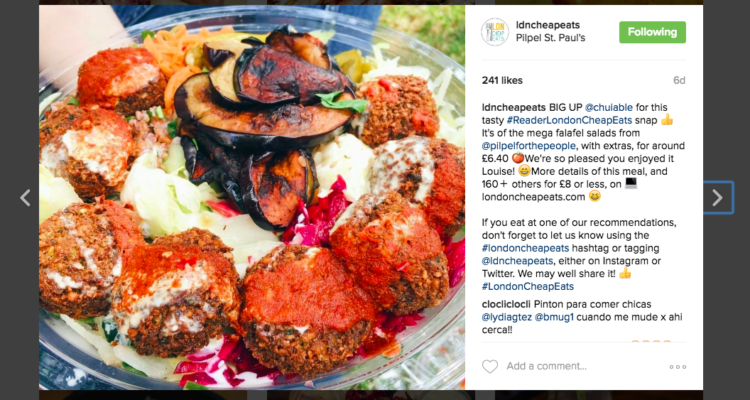
Task: Open the @lydiagtez mention
Action: (507, 317)
